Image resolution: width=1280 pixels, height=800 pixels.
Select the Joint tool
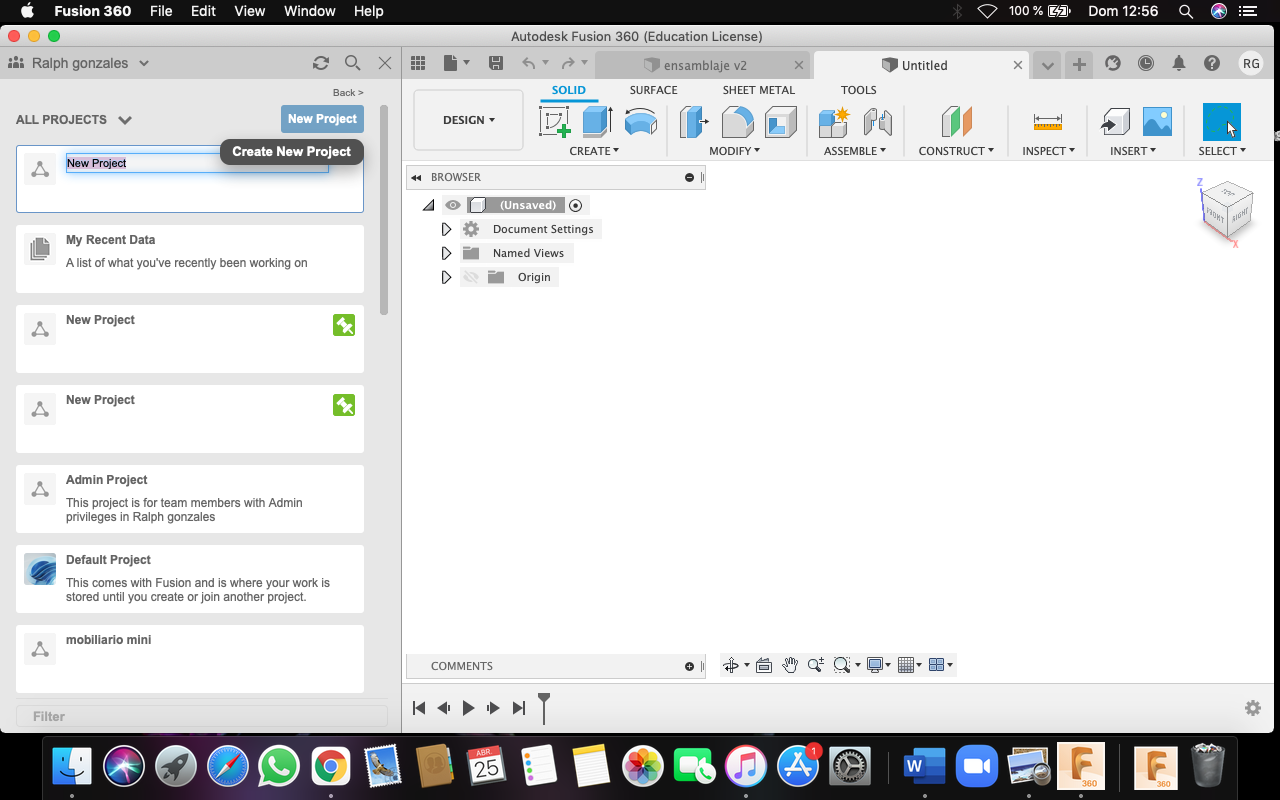click(877, 122)
